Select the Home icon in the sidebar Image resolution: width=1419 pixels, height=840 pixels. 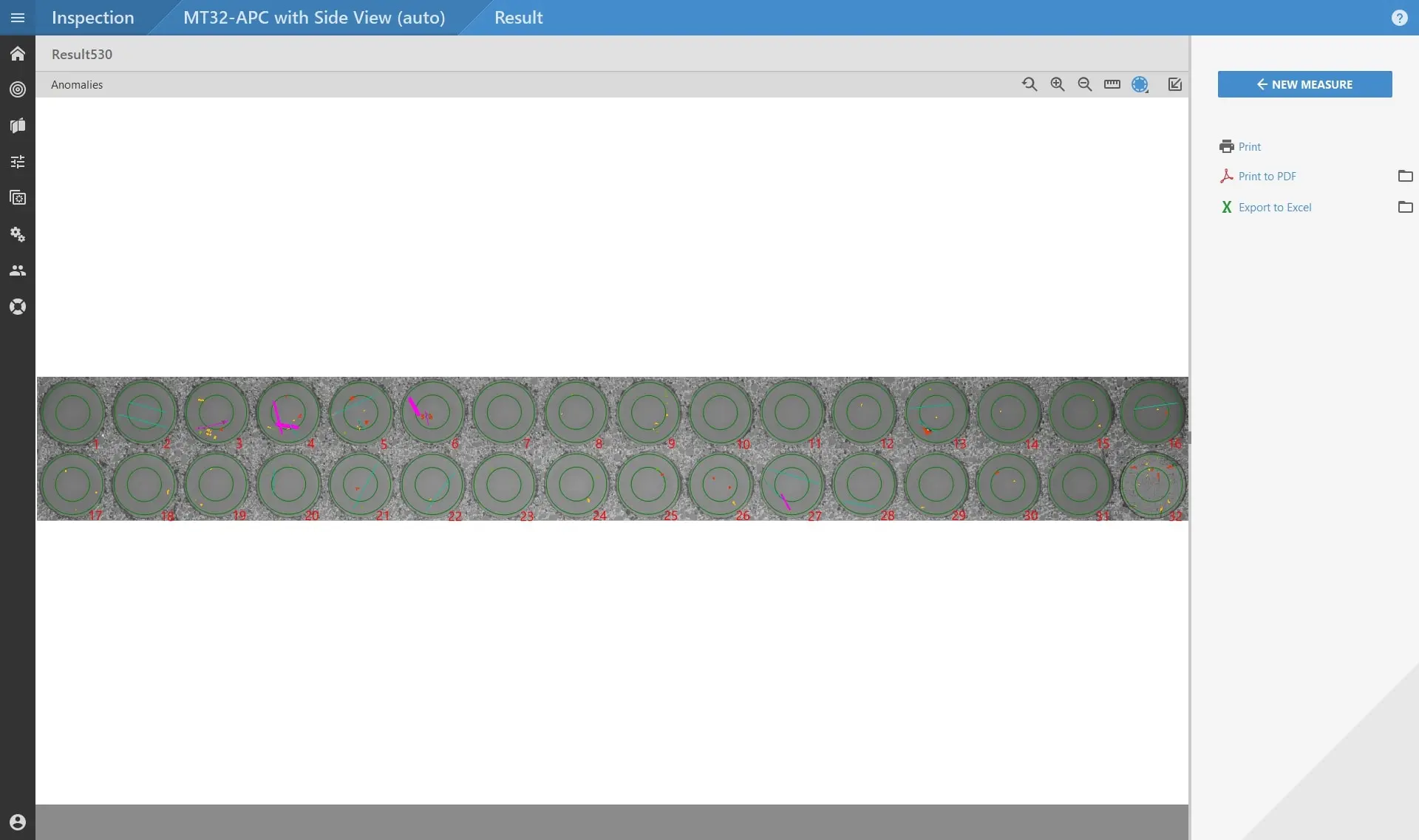click(x=17, y=53)
